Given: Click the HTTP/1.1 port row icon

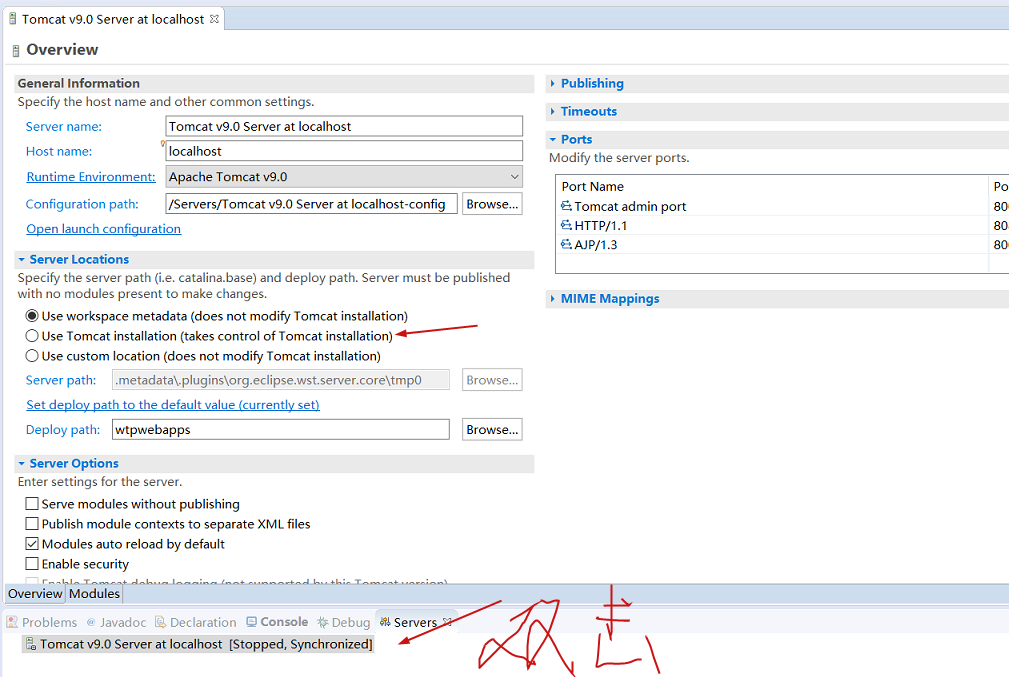Looking at the screenshot, I should point(566,225).
